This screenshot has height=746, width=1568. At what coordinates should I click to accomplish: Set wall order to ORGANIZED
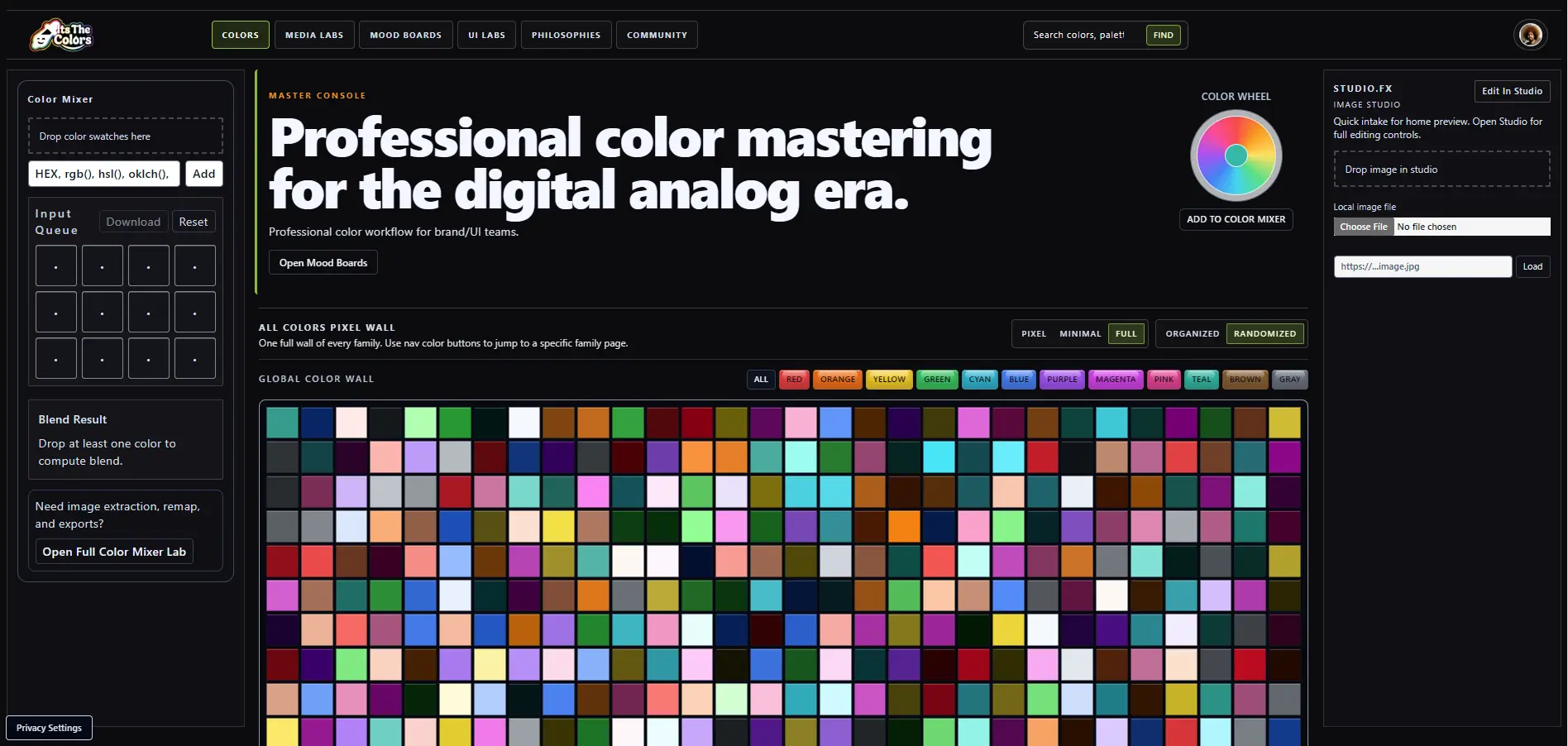[x=1193, y=333]
